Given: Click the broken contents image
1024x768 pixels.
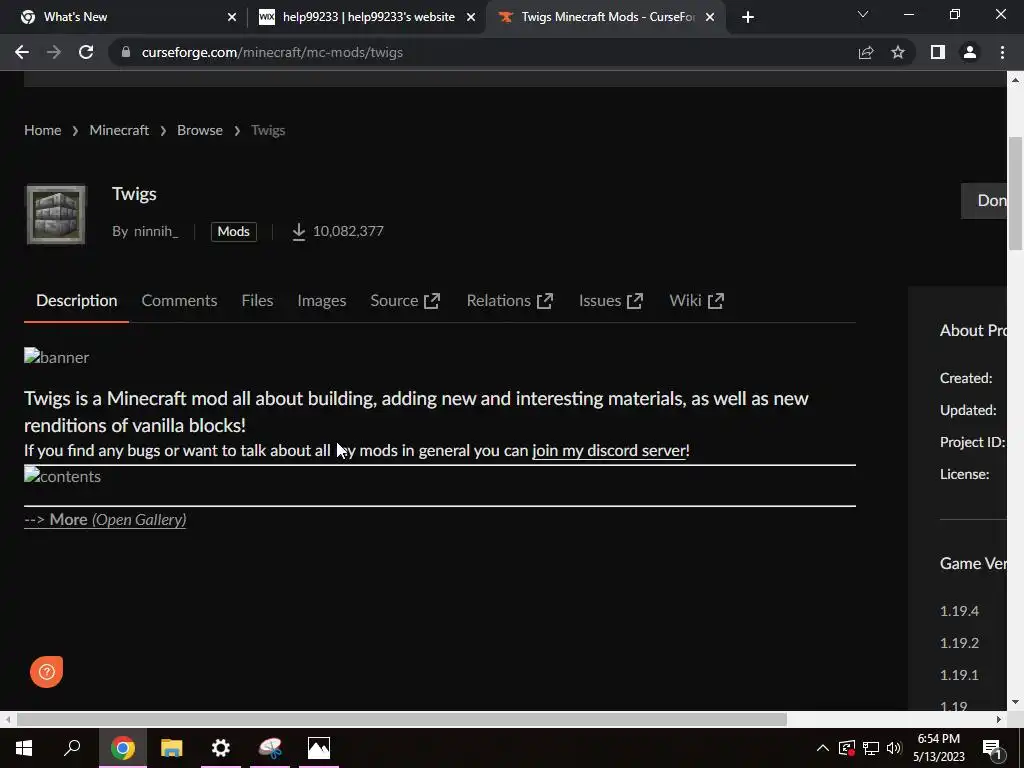Looking at the screenshot, I should click(62, 475).
